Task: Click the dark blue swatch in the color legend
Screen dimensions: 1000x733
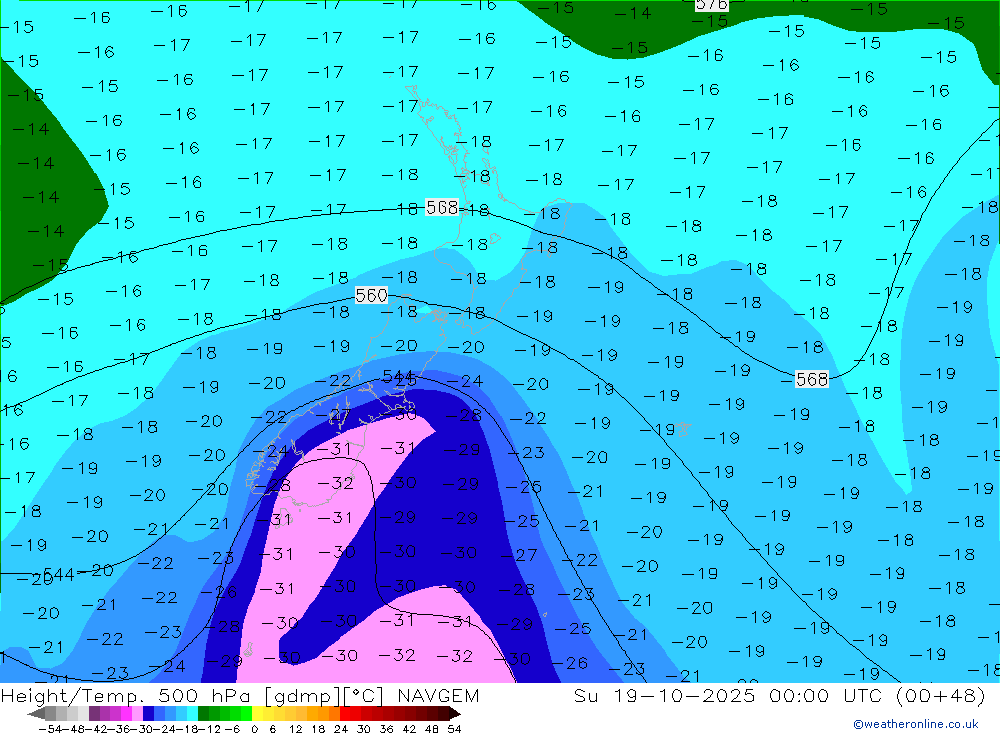Action: click(148, 713)
